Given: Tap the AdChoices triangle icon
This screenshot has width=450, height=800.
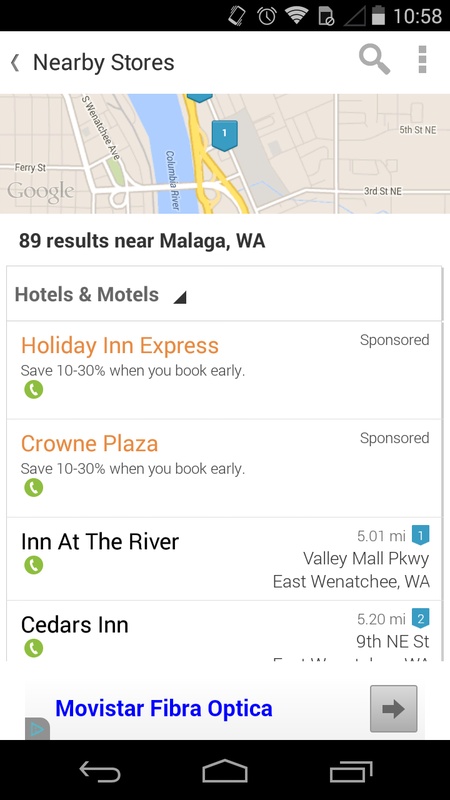Looking at the screenshot, I should [x=37, y=730].
